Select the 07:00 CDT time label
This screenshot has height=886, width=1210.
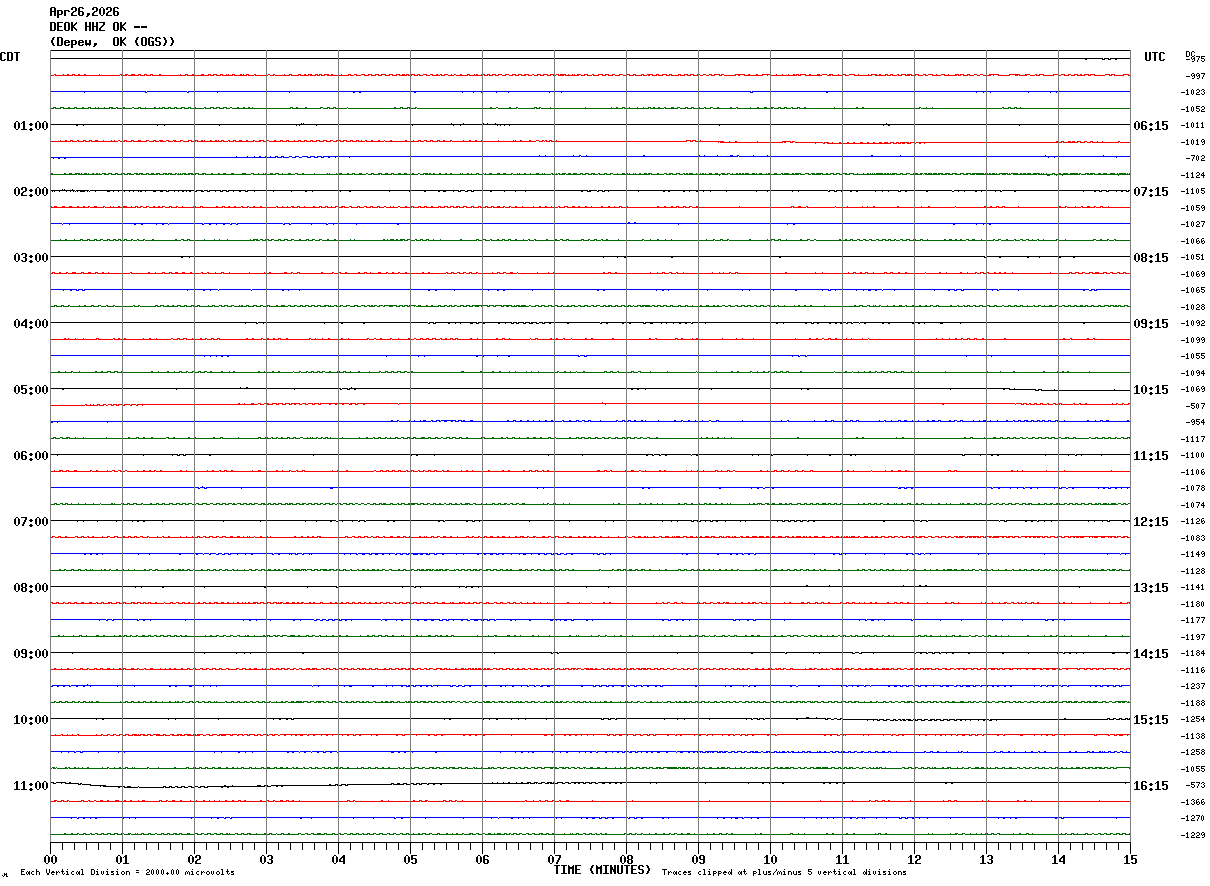[x=31, y=522]
